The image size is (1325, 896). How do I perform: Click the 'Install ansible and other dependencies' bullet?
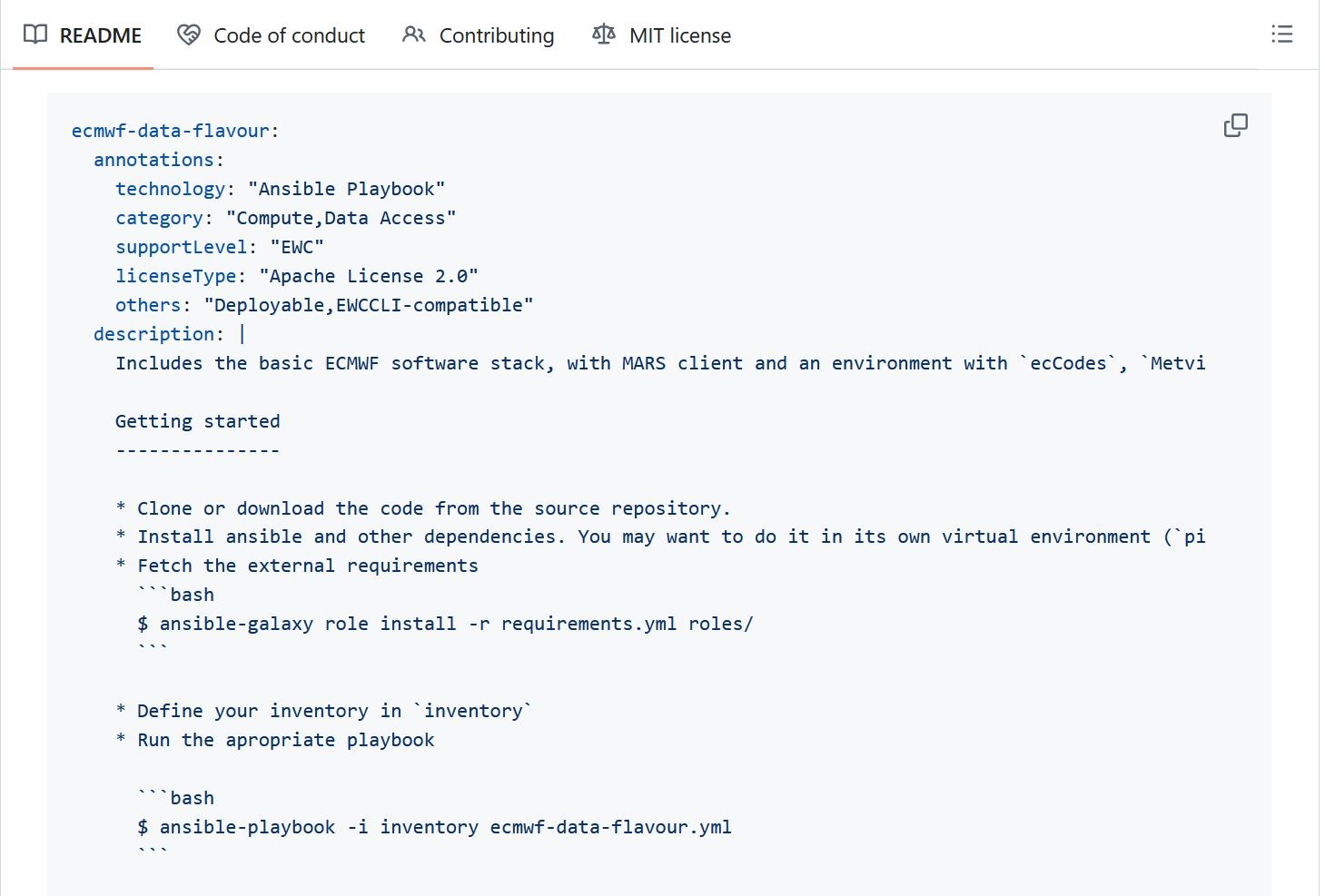660,537
